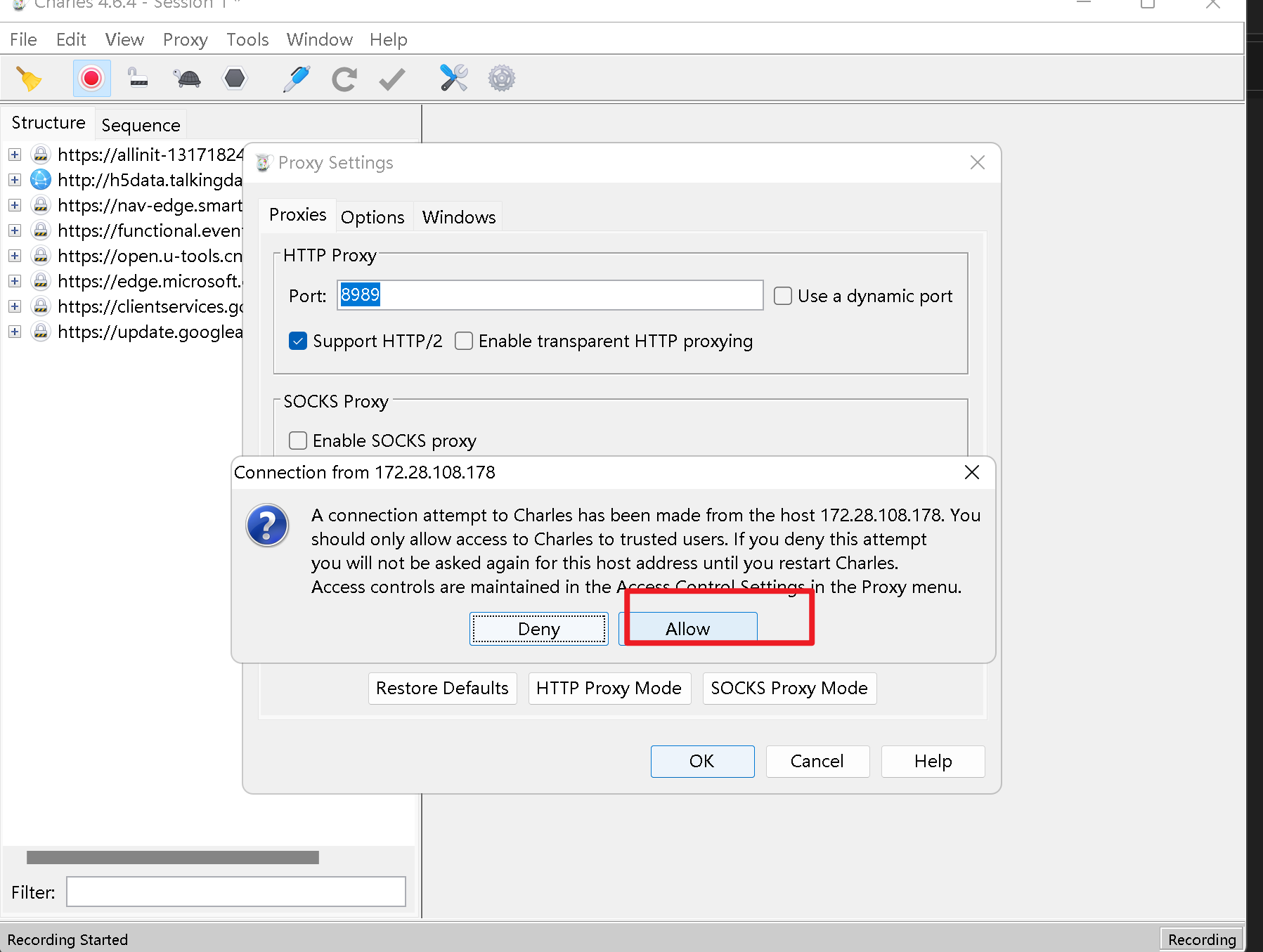Confirm Proxy Settings with OK
The image size is (1263, 952).
tap(702, 762)
